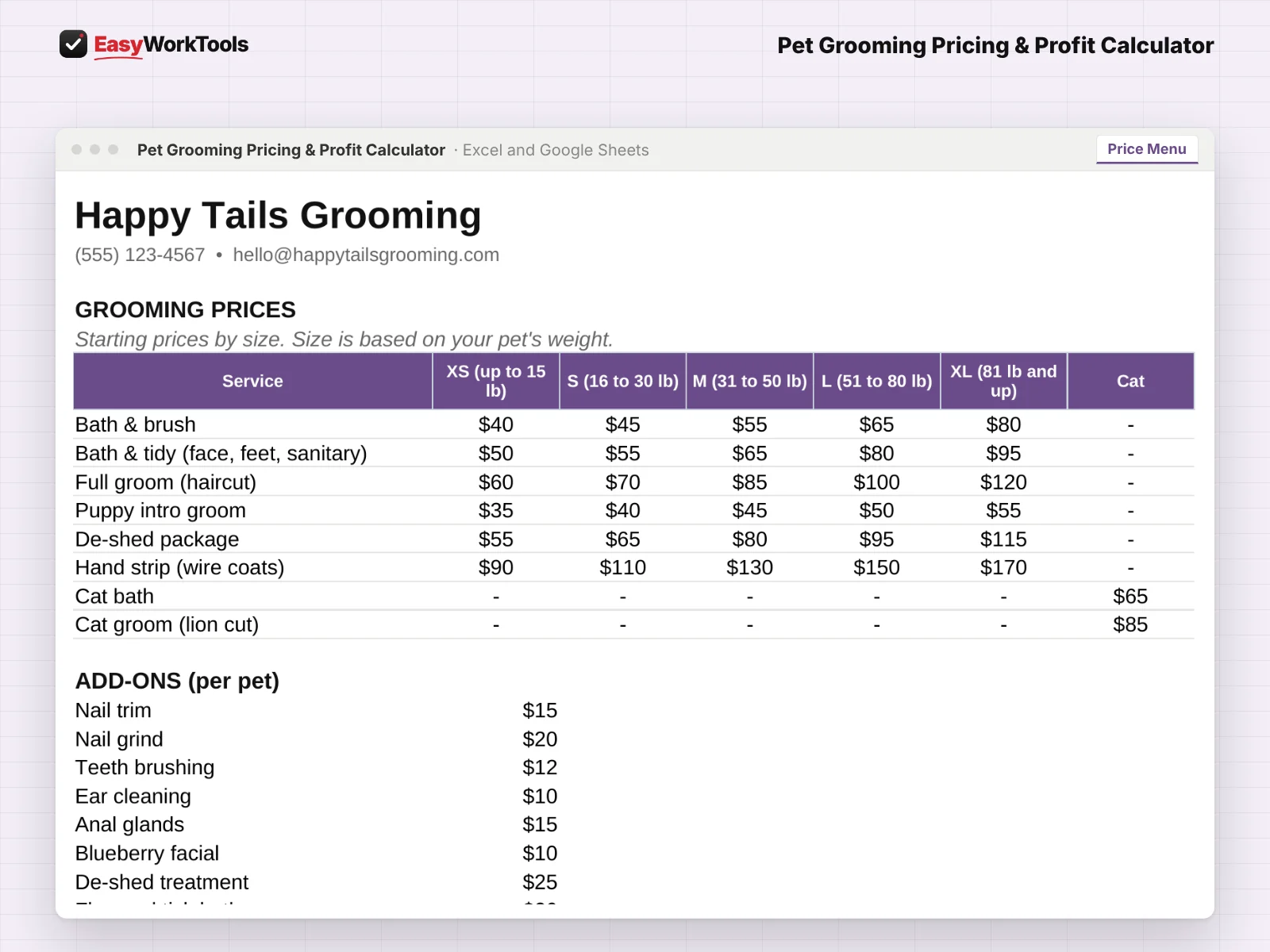Click the phone number (555) 123-4567
The image size is (1270, 952).
[x=140, y=255]
